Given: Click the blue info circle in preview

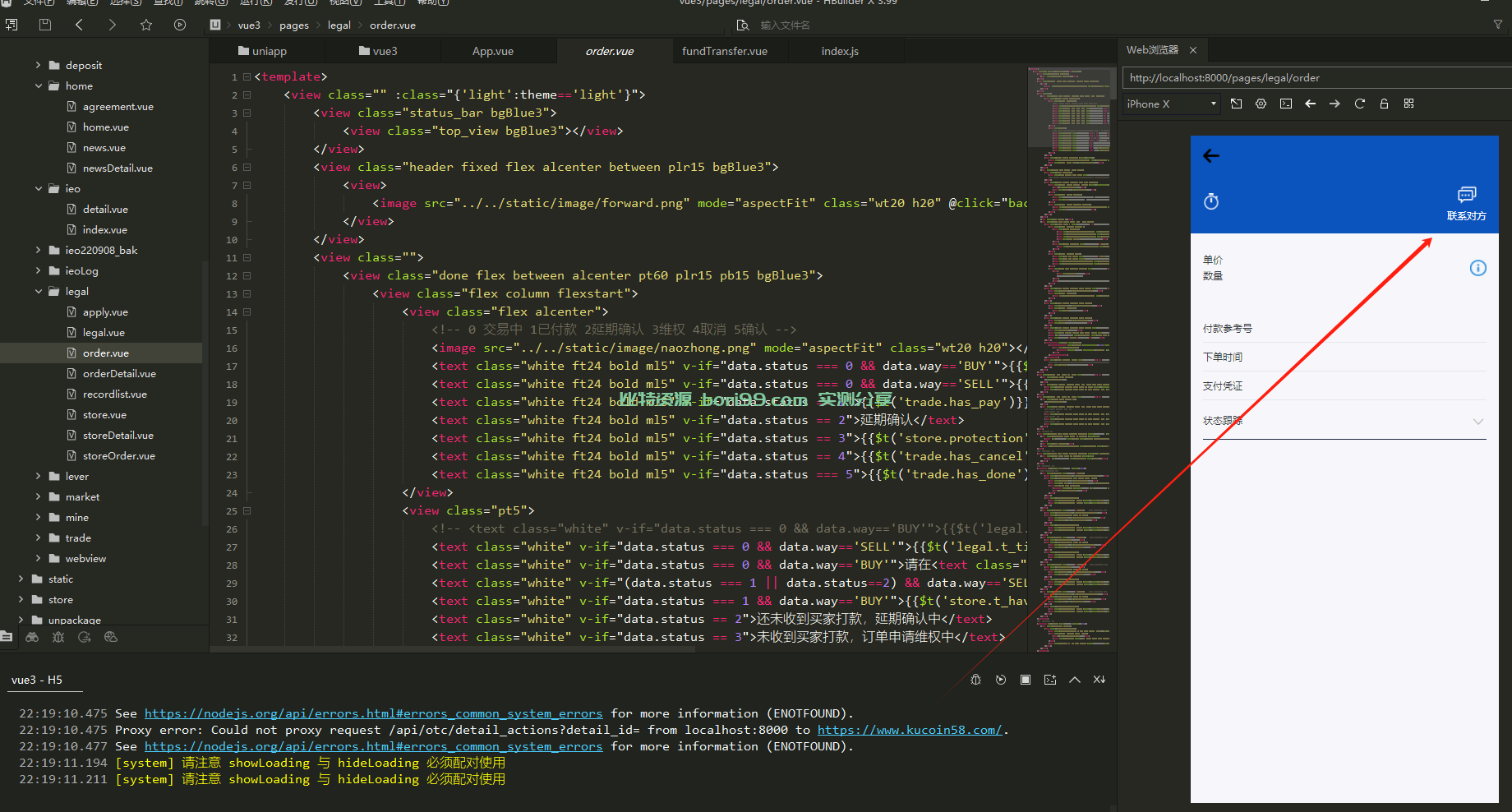Looking at the screenshot, I should (1477, 268).
